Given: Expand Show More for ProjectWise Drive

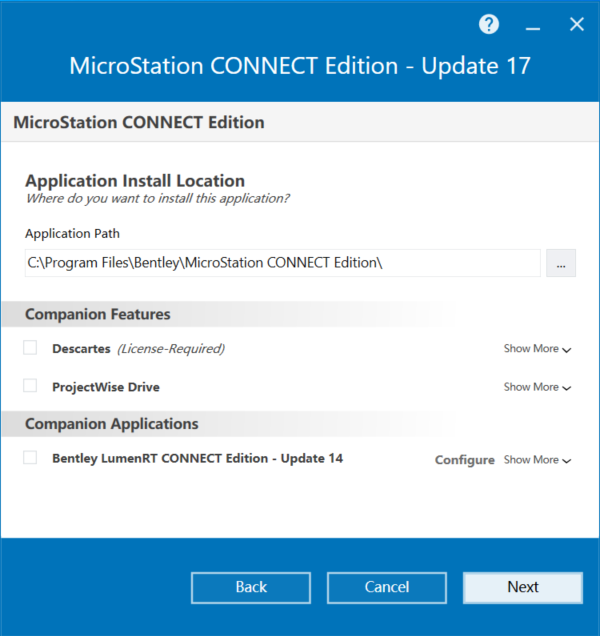Looking at the screenshot, I should (537, 387).
